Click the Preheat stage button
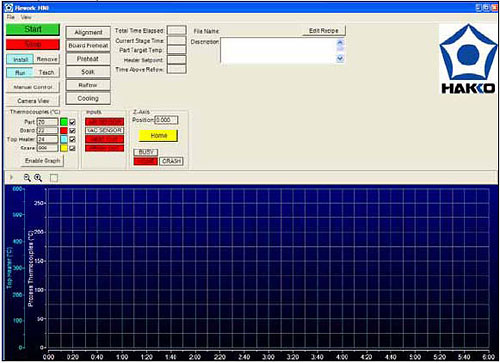 pos(88,59)
